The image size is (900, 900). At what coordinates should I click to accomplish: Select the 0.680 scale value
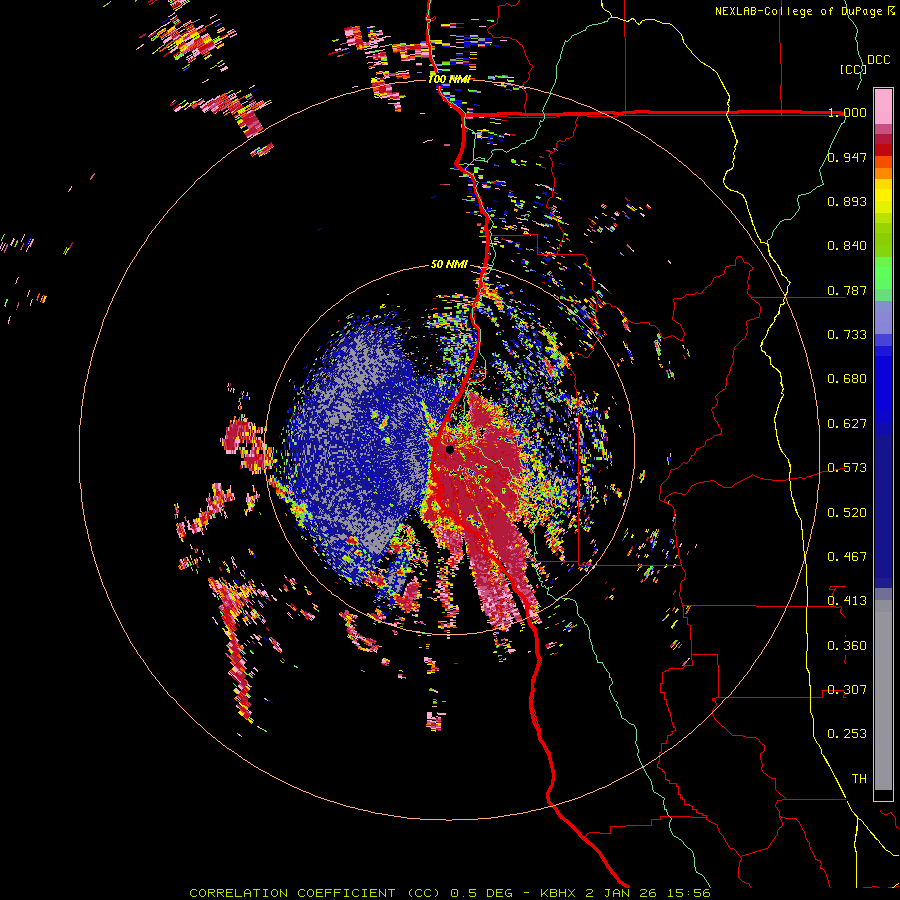pos(847,379)
